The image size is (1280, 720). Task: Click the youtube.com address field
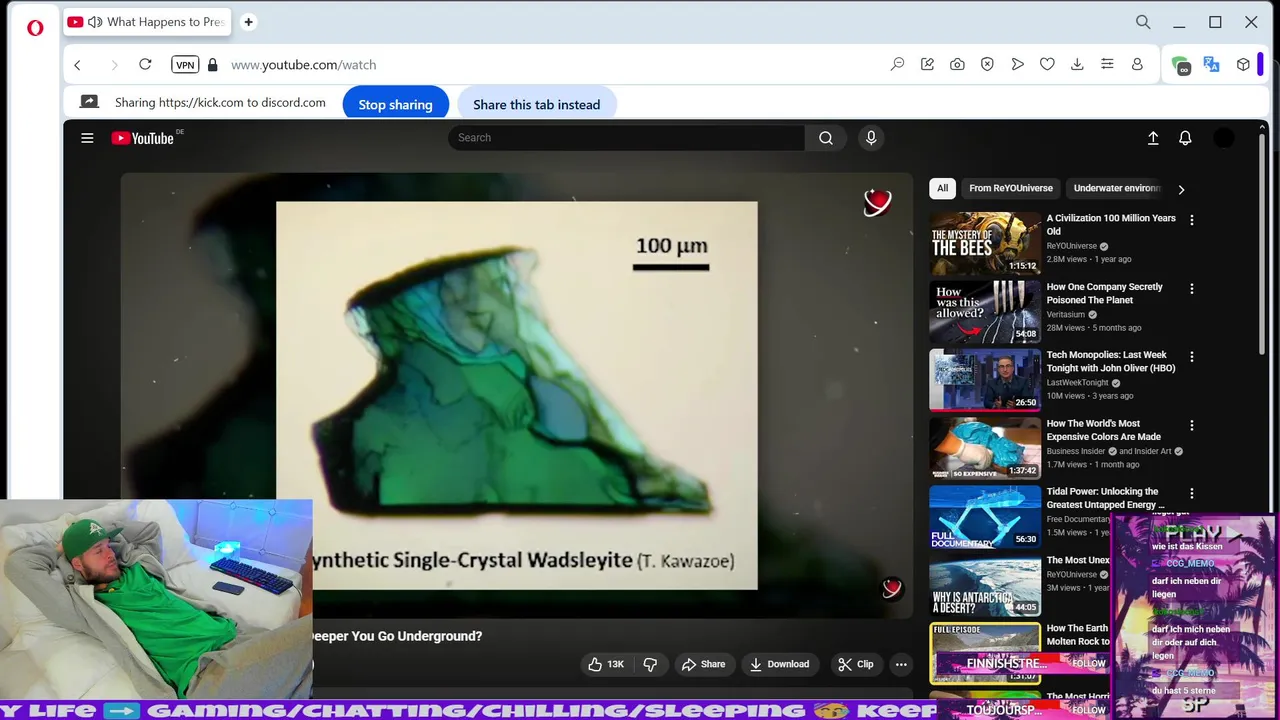click(x=303, y=65)
